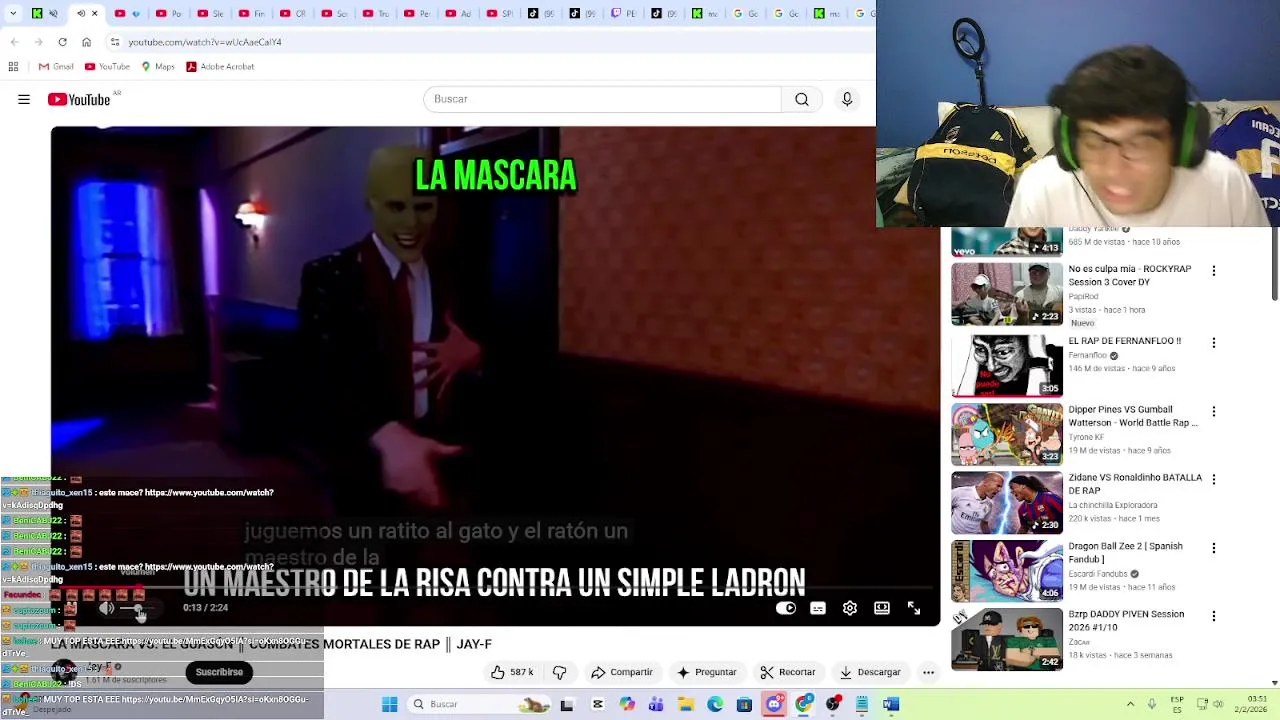Seek on the video progress bar
Image resolution: width=1280 pixels, height=720 pixels.
click(x=495, y=588)
